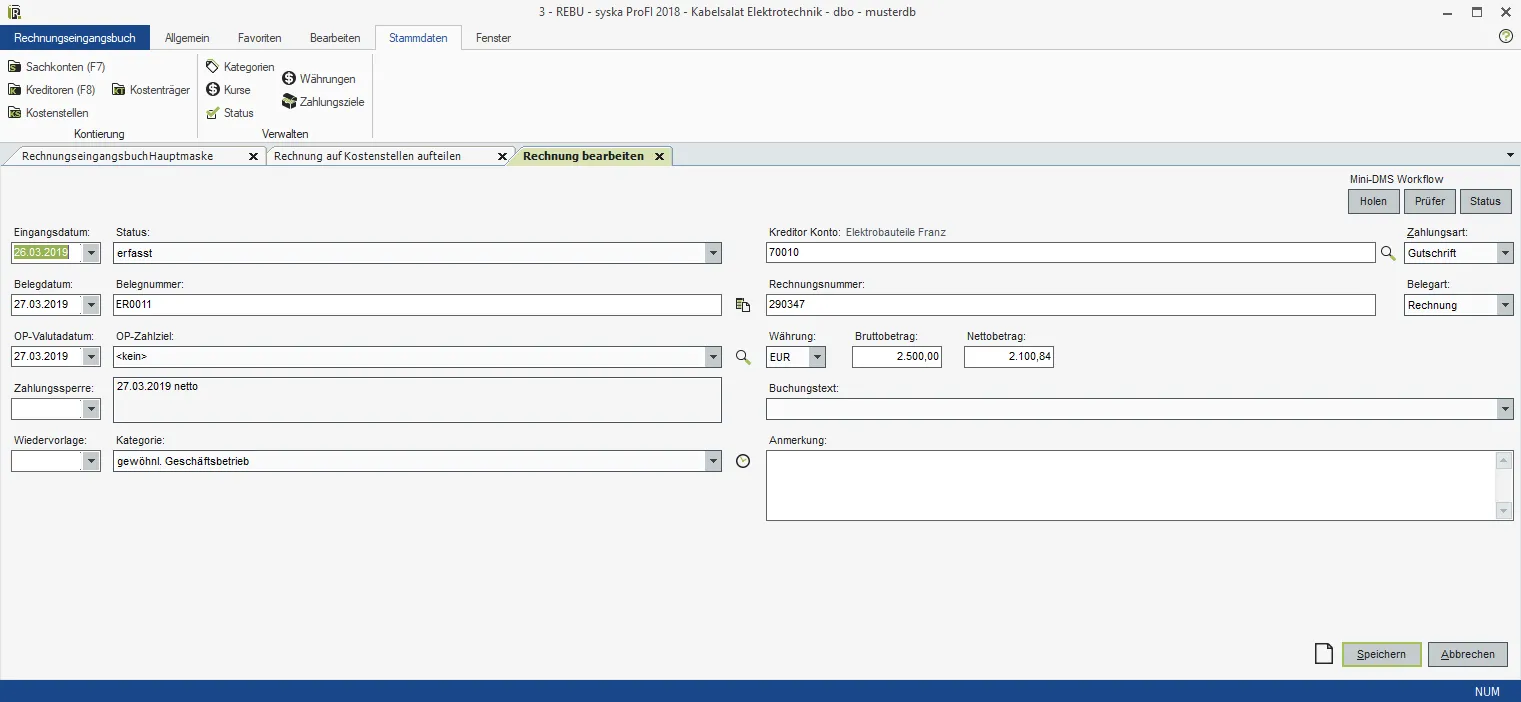
Task: Click search magnifier next to OP-Zahlziel
Action: (743, 357)
